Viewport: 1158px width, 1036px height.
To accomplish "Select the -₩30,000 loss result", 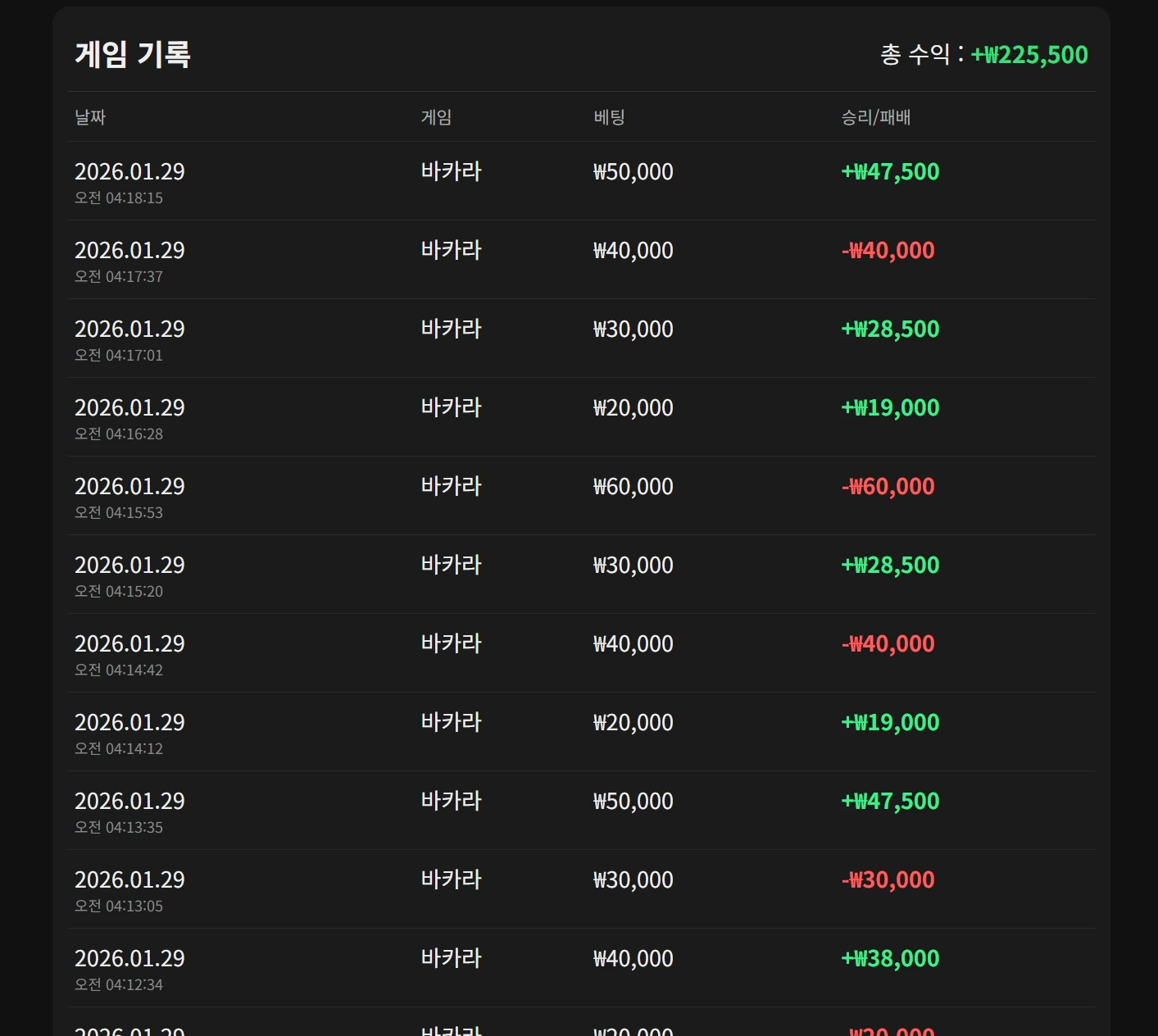I will [x=888, y=879].
